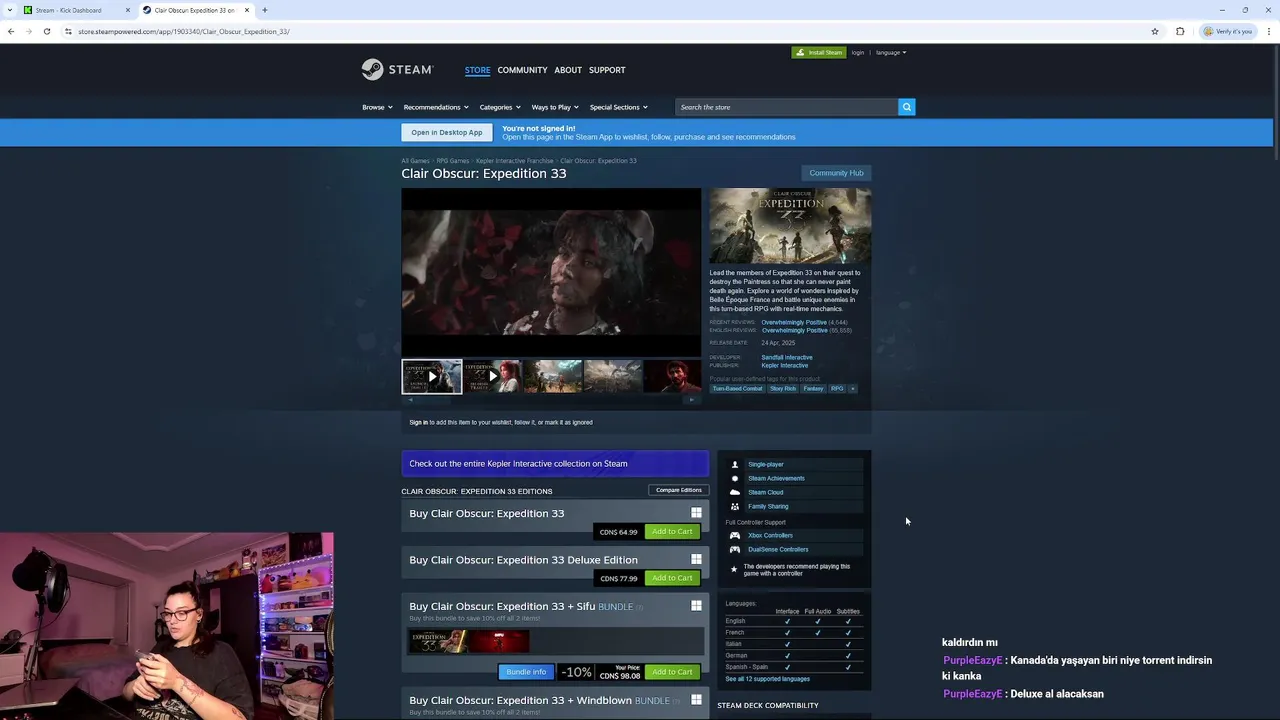Open Kepler Interactive publisher link
The height and width of the screenshot is (720, 1280).
(x=785, y=365)
